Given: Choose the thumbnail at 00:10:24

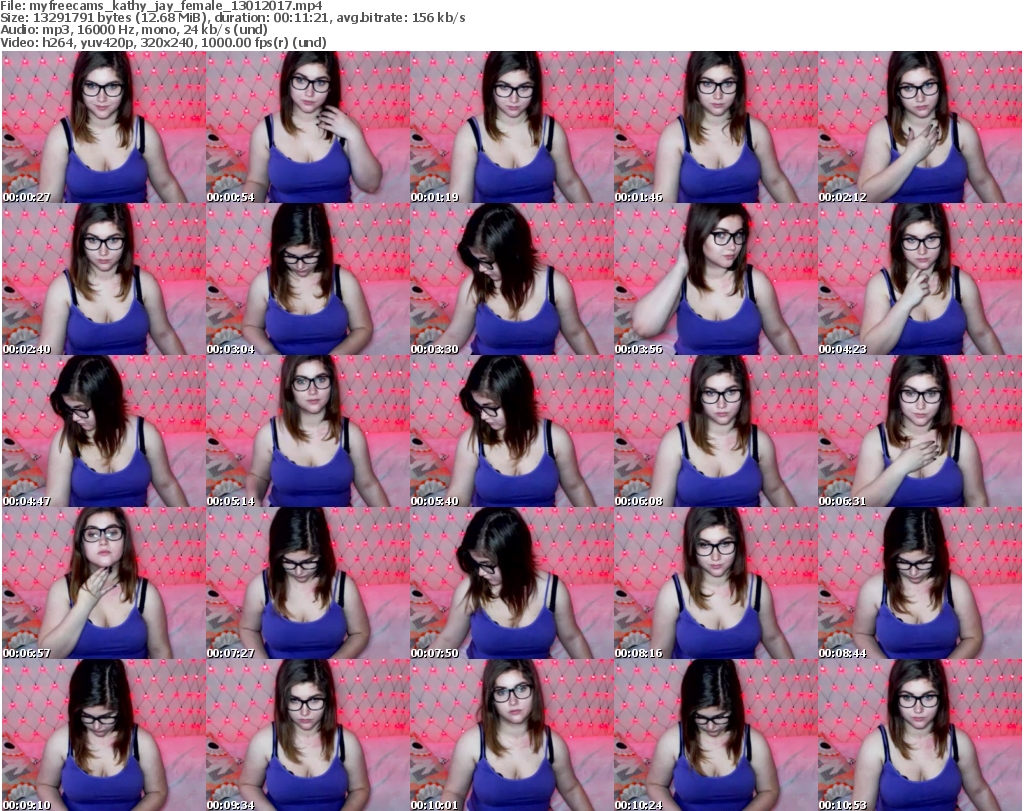Looking at the screenshot, I should point(716,735).
